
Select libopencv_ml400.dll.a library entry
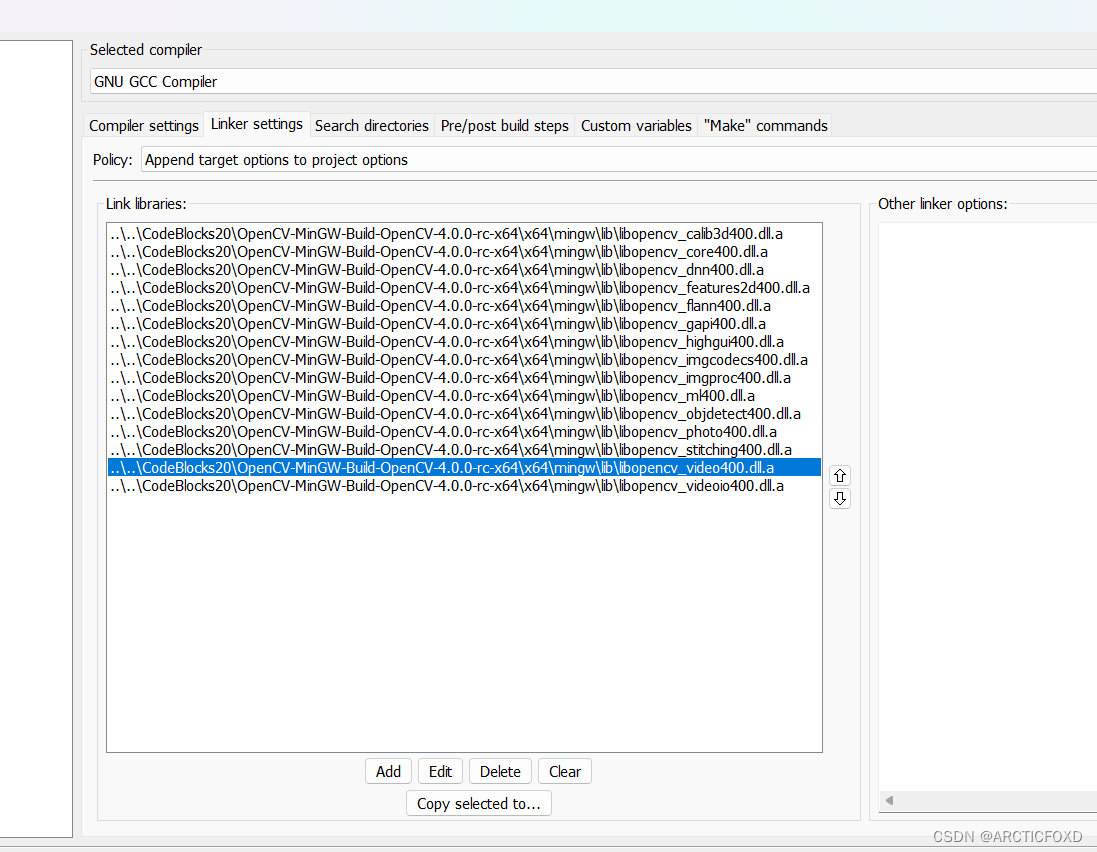tap(464, 396)
